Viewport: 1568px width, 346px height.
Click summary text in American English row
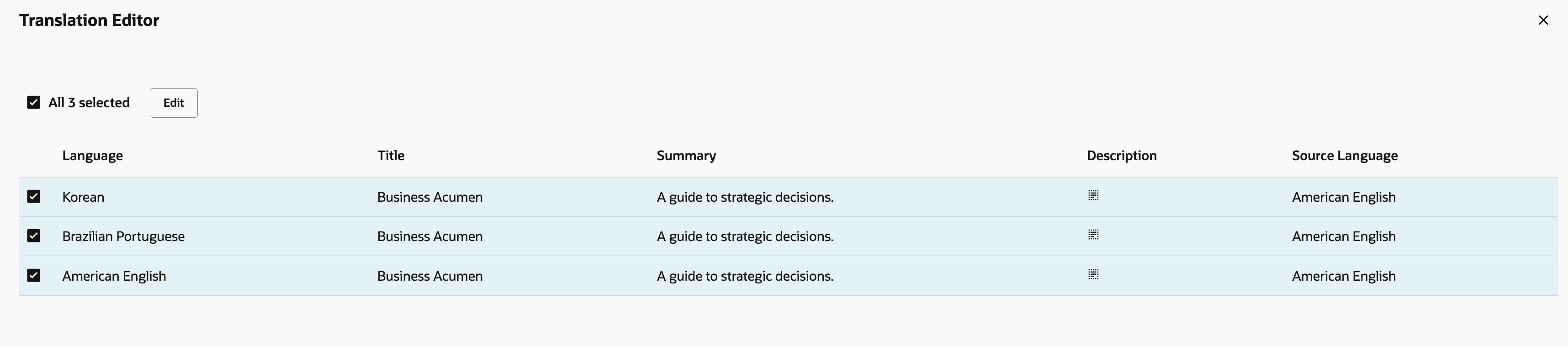(745, 276)
